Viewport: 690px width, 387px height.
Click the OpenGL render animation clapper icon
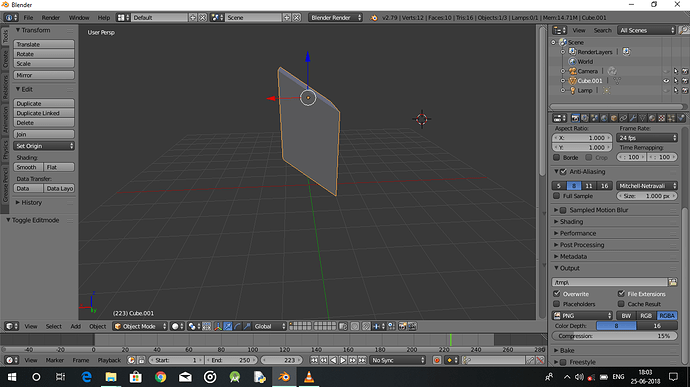tap(412, 326)
